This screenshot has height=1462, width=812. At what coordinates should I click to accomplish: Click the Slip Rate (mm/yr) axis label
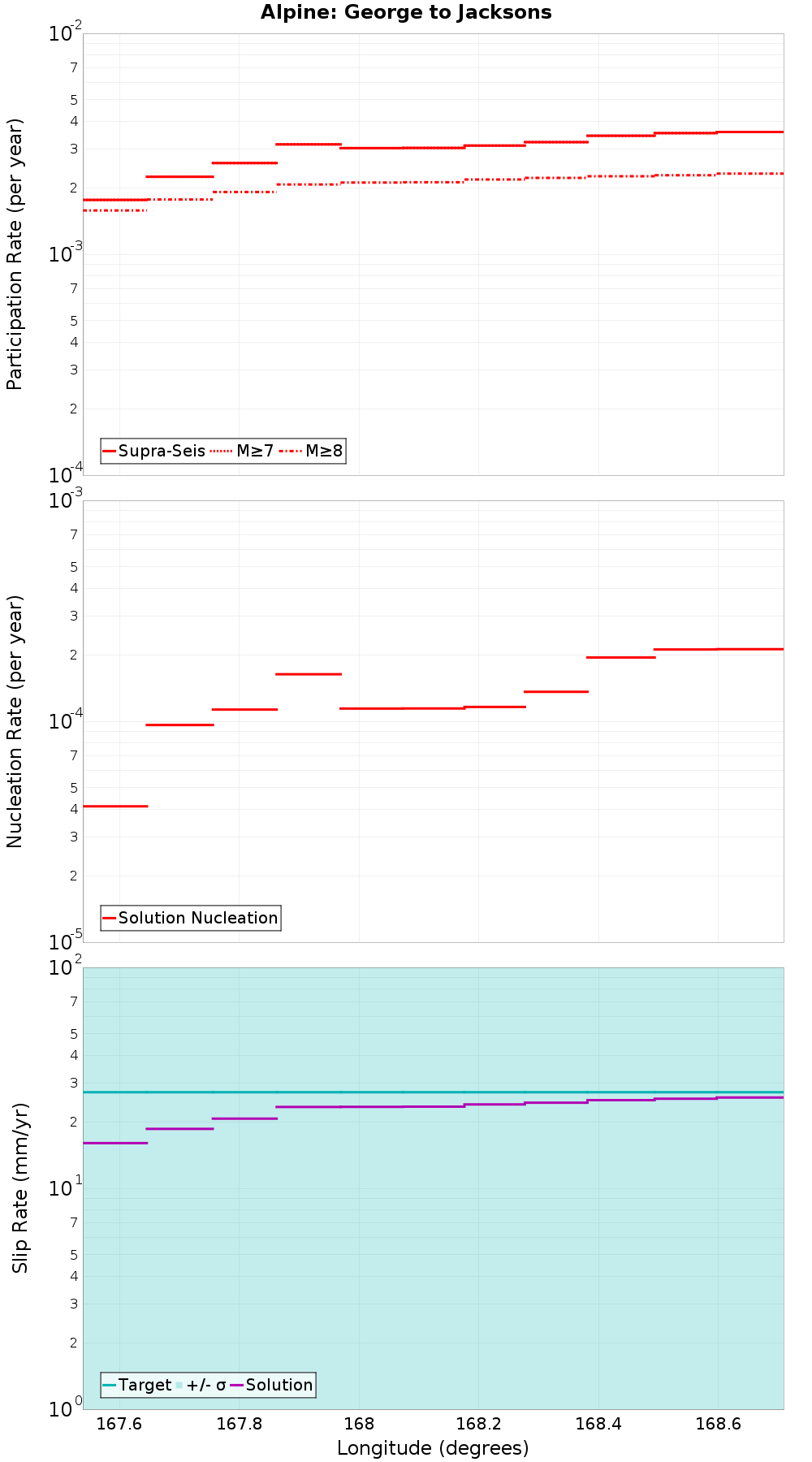20,1187
